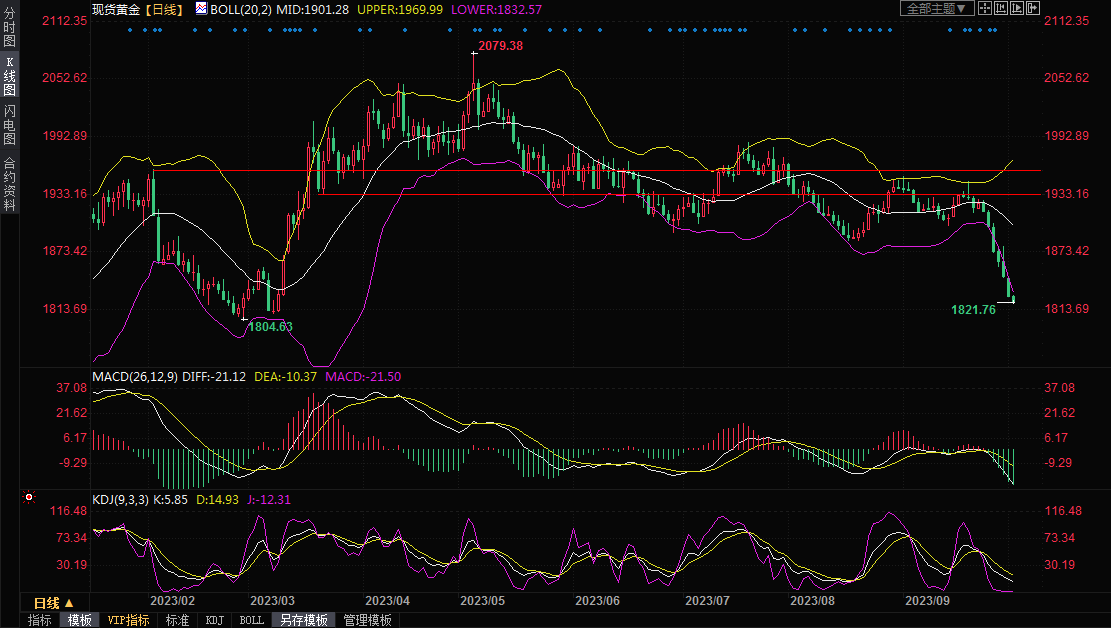Click the VIP指标 button
Image resolution: width=1111 pixels, height=628 pixels.
point(128,620)
